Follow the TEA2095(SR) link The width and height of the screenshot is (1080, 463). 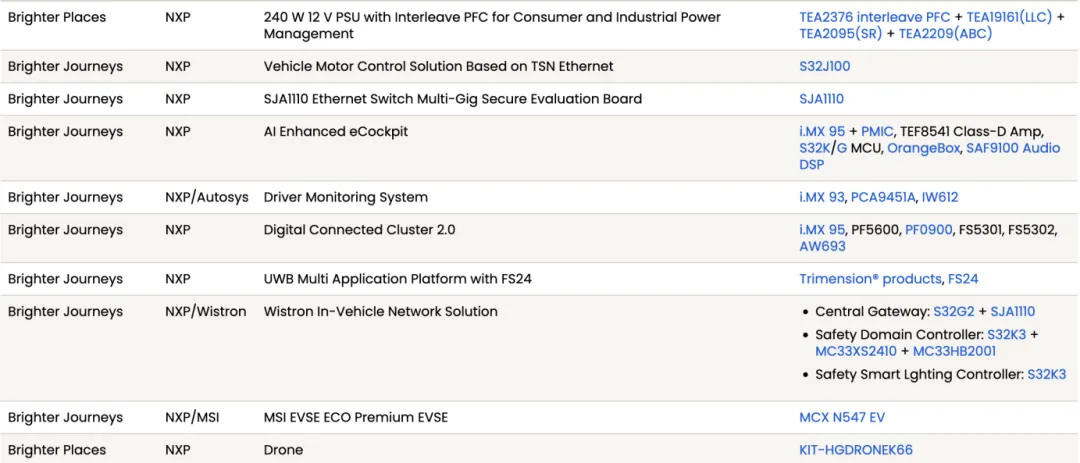[840, 33]
